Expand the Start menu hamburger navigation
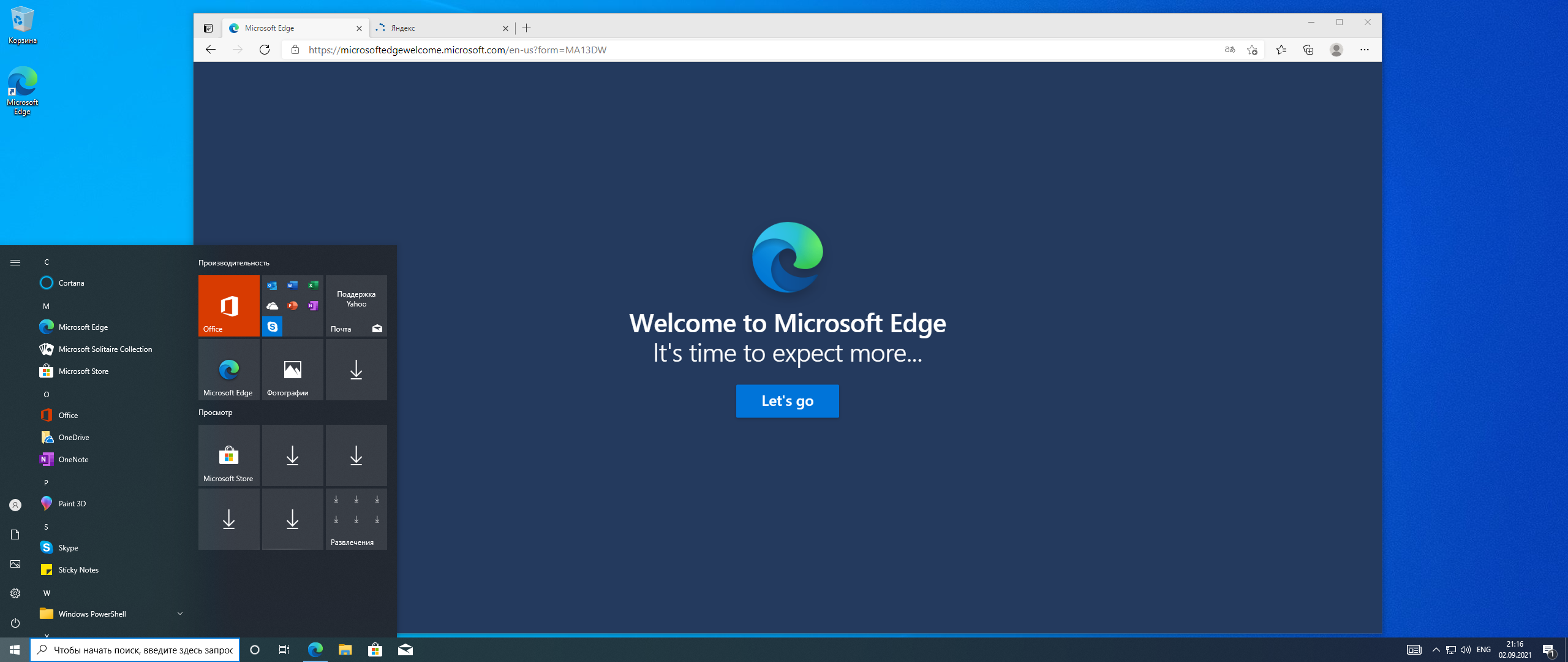This screenshot has height=662, width=1568. point(15,262)
